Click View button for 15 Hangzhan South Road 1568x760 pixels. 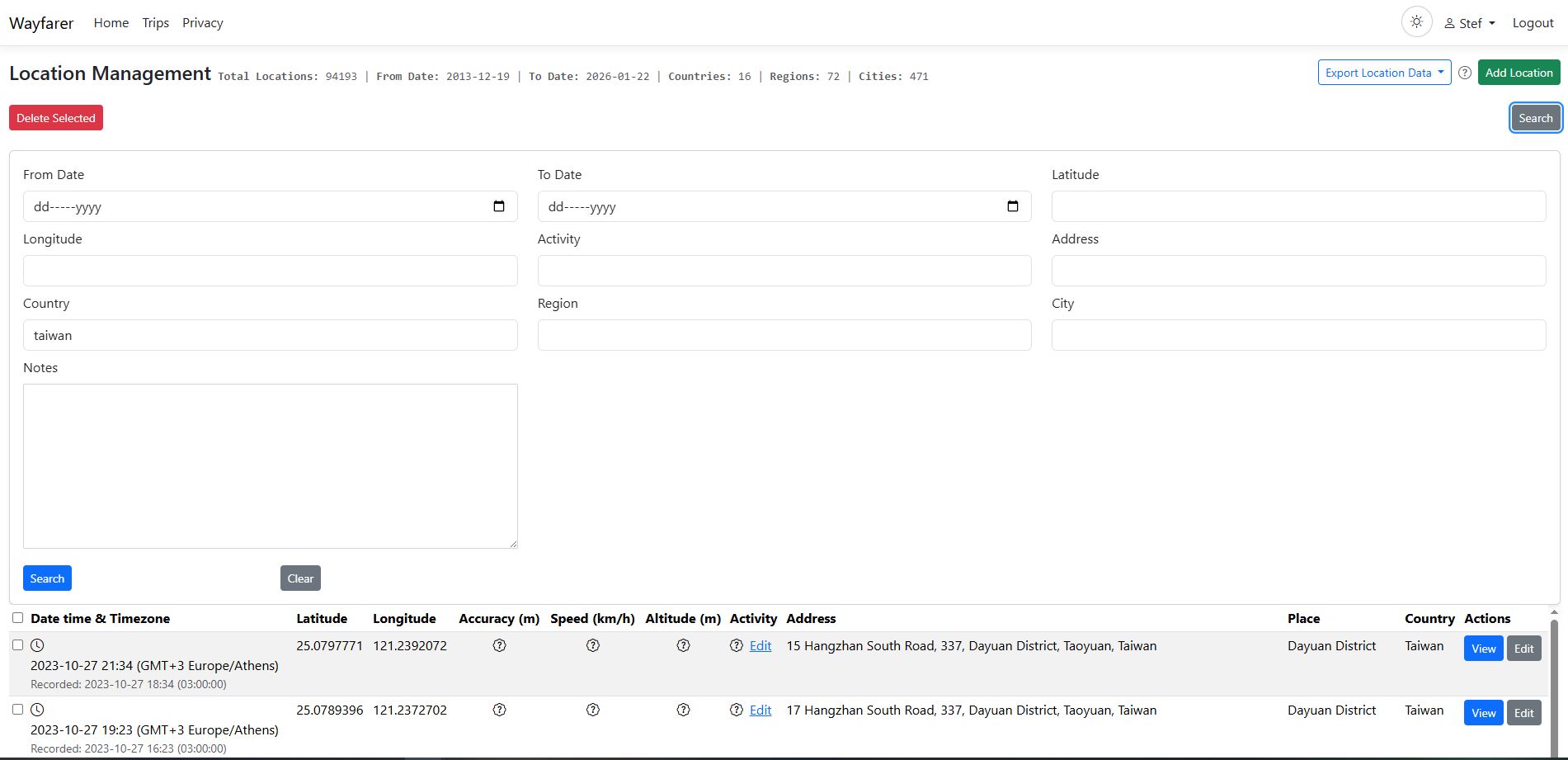(1483, 649)
